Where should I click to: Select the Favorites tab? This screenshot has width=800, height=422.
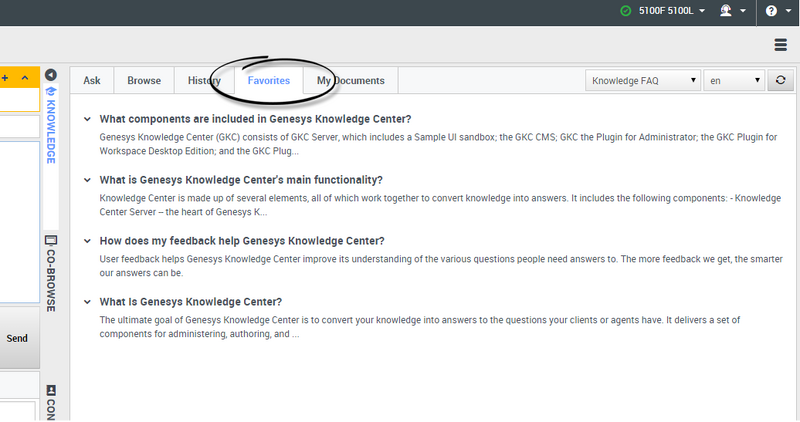(269, 80)
